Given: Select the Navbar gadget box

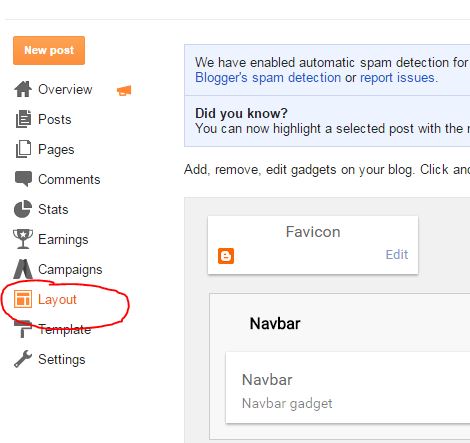Looking at the screenshot, I should click(x=348, y=388).
